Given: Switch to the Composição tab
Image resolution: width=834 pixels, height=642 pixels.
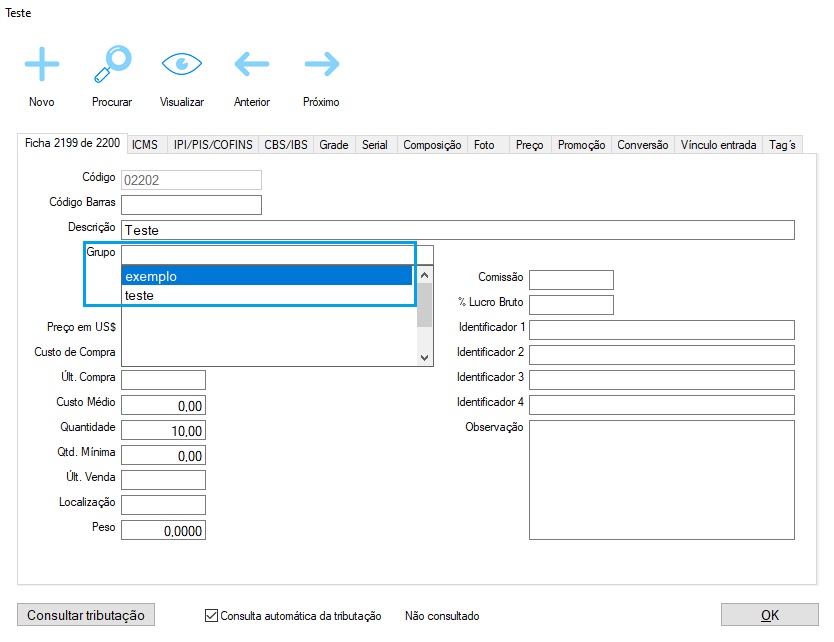Looking at the screenshot, I should (x=431, y=145).
